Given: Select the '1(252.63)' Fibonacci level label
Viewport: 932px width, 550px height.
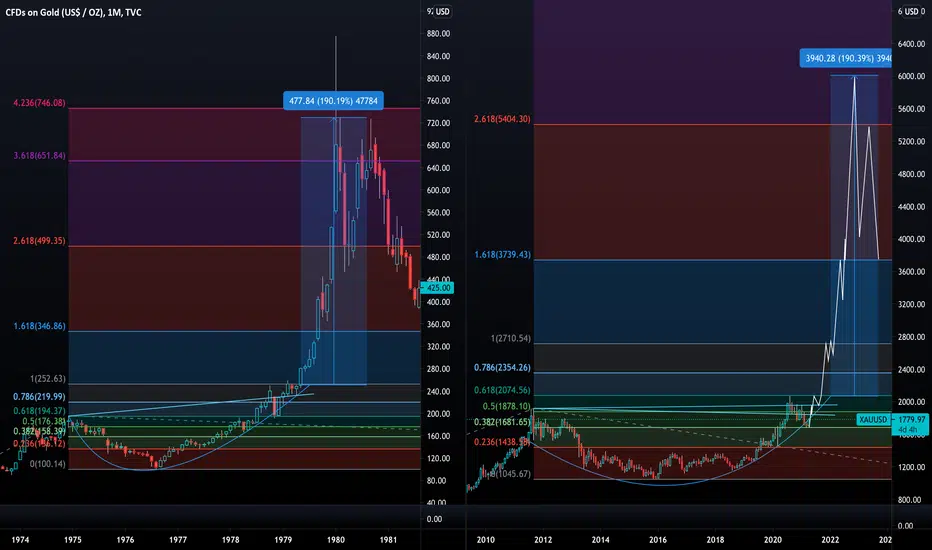Looking at the screenshot, I should click(x=48, y=379).
